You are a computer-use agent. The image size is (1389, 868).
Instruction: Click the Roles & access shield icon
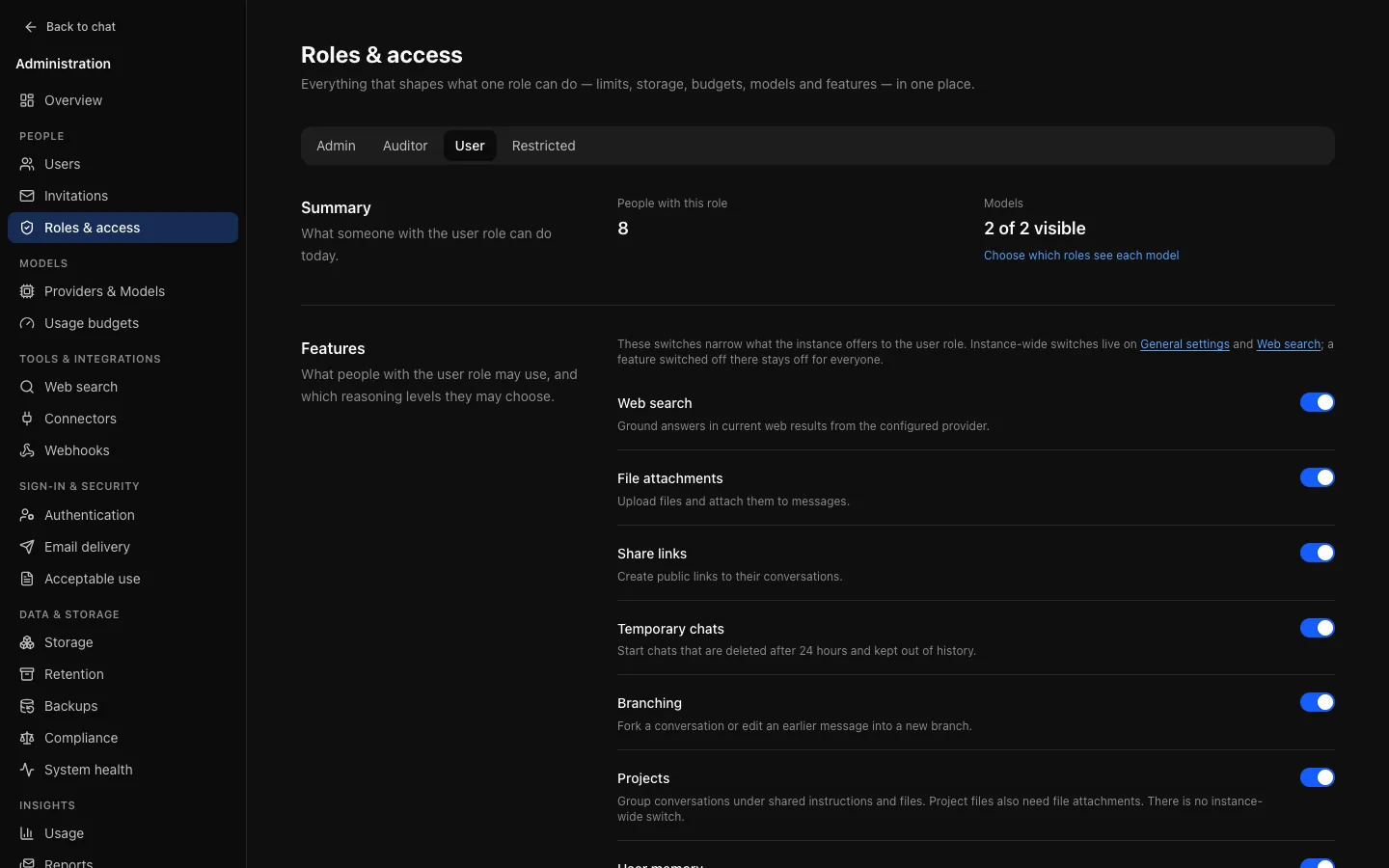tap(27, 228)
